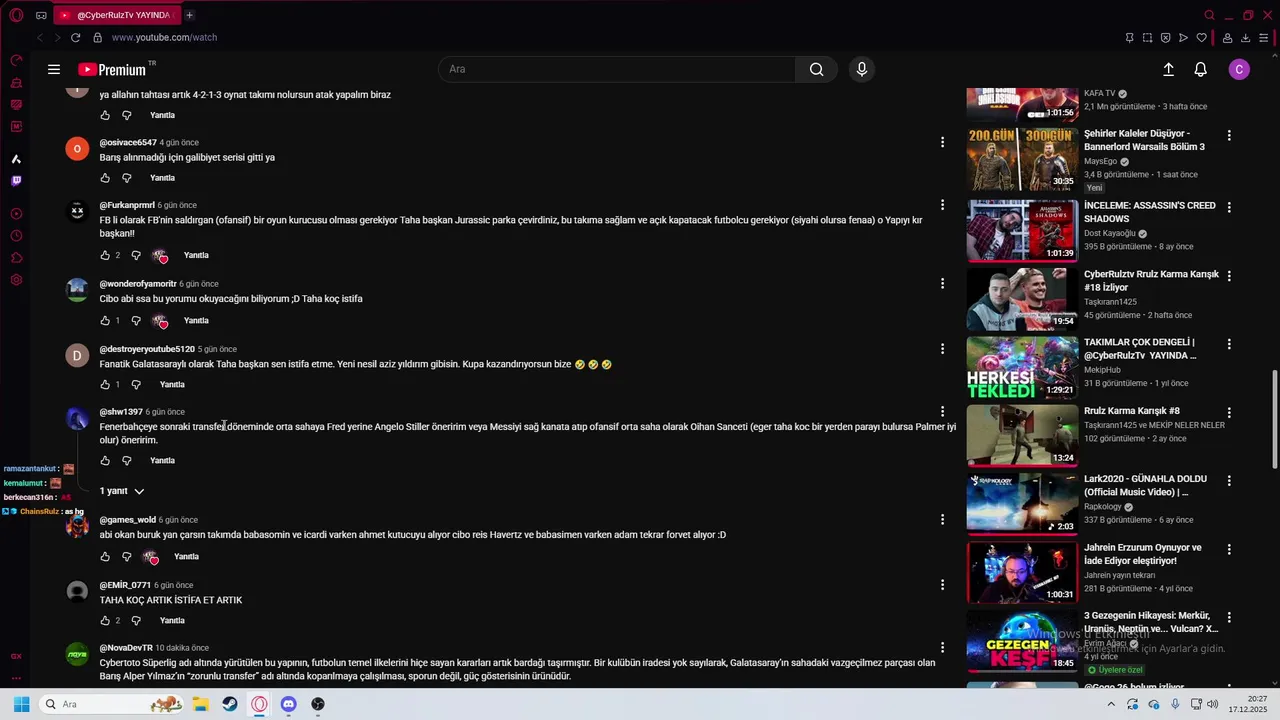The width and height of the screenshot is (1280, 720).
Task: Like the comment by @EMİR_0771
Action: (105, 621)
